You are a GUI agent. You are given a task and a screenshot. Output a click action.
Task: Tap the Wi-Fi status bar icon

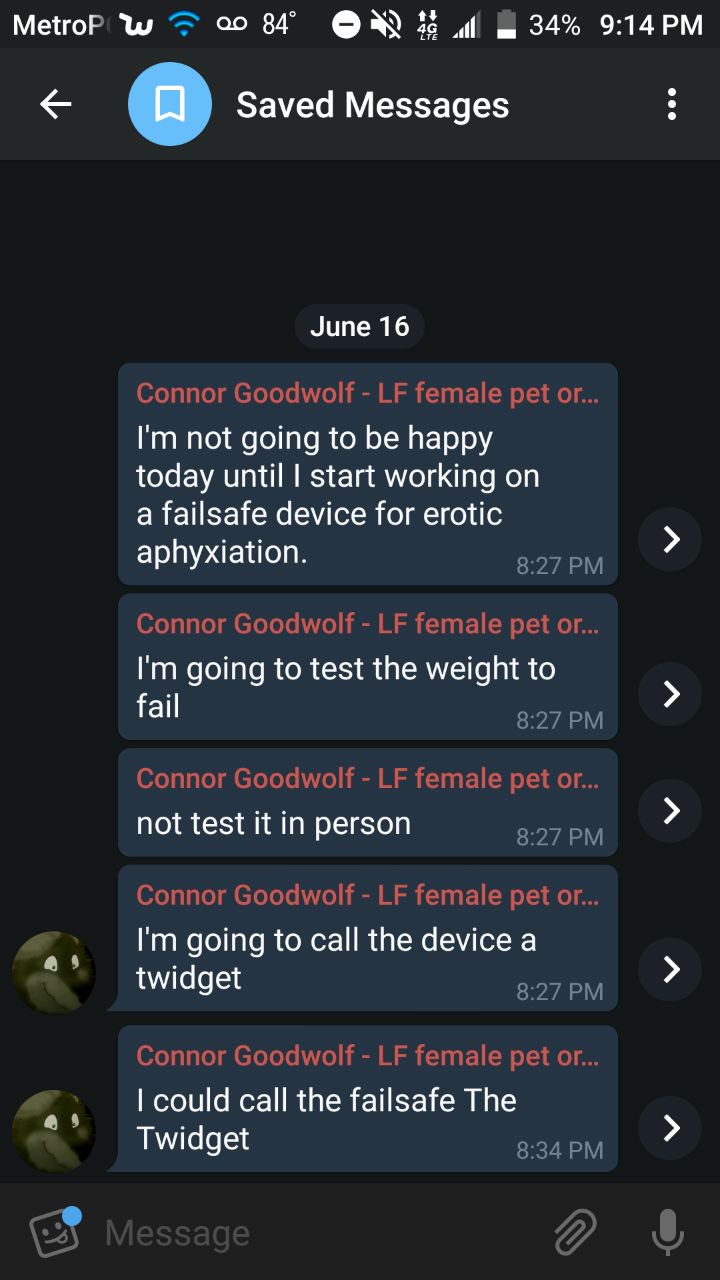183,25
